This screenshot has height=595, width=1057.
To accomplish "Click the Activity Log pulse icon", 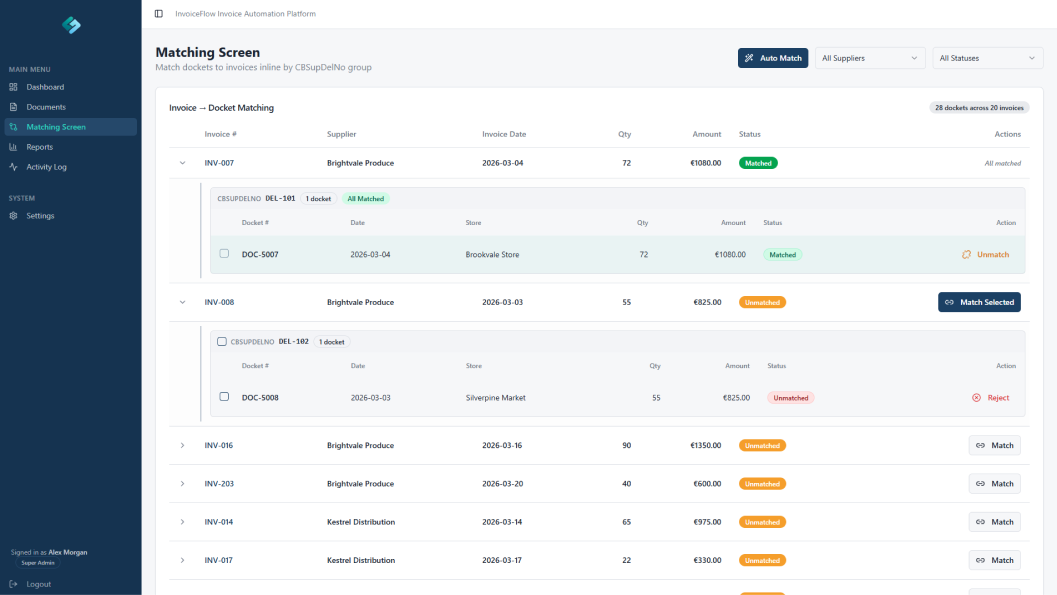I will [x=13, y=167].
